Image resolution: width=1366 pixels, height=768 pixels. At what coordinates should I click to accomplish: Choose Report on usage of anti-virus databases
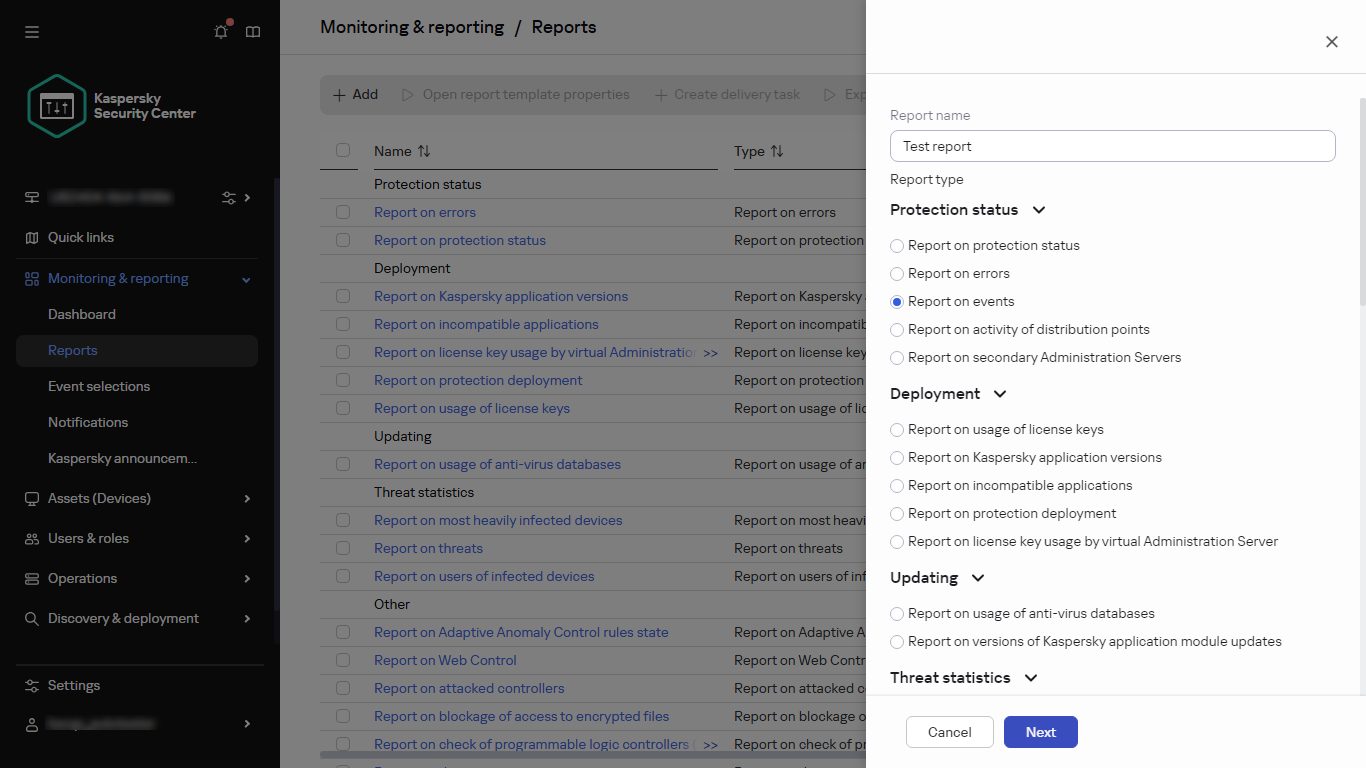pyautogui.click(x=897, y=613)
